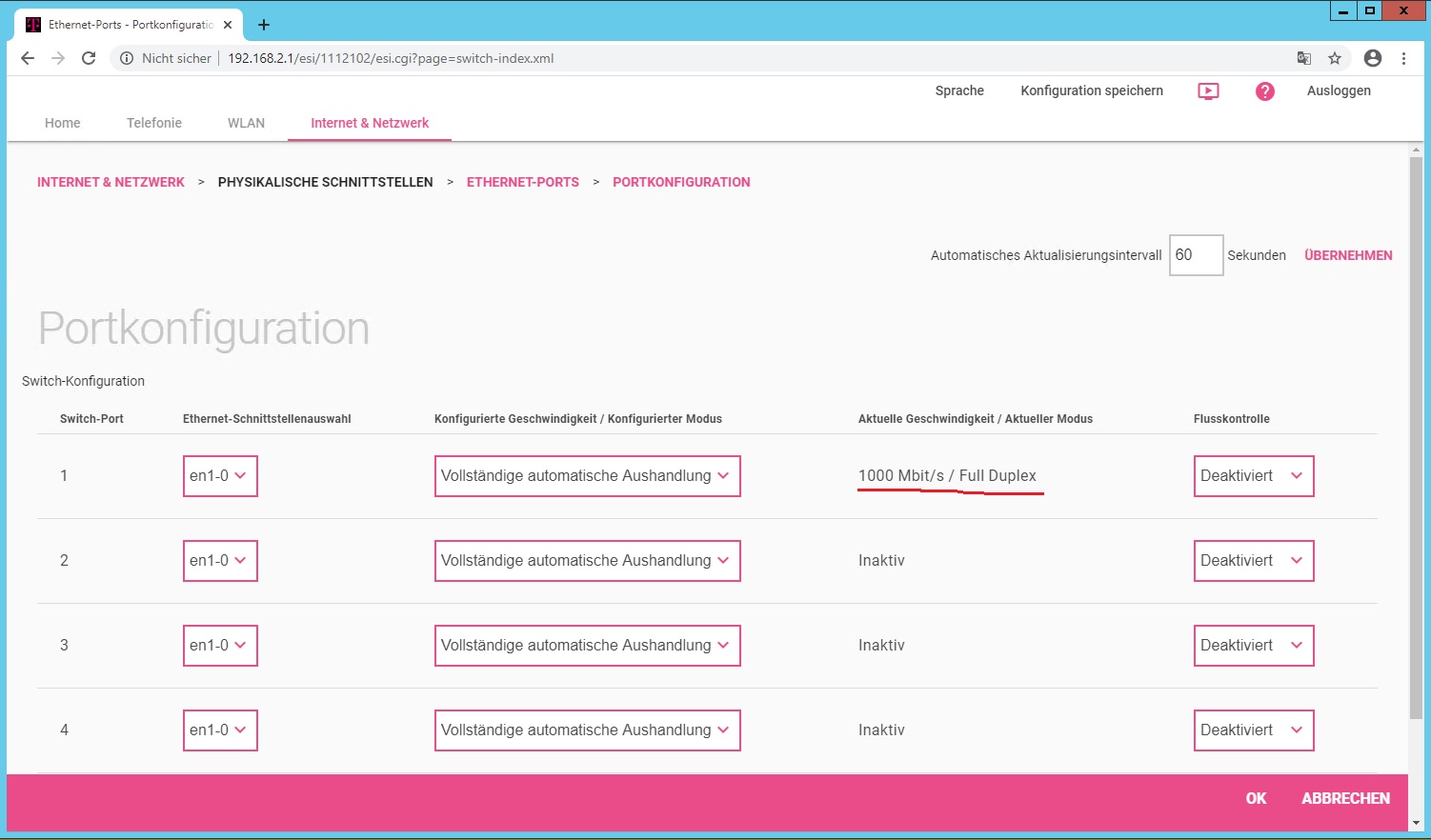Viewport: 1431px width, 840px height.
Task: Select the Ethernet-Ports Portkonfiguration browser tab
Action: coord(128,25)
